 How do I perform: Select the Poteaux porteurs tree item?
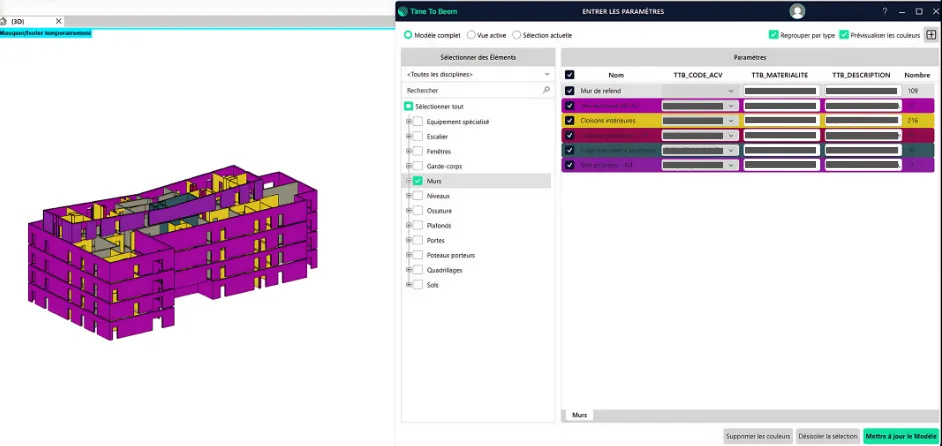click(x=451, y=255)
